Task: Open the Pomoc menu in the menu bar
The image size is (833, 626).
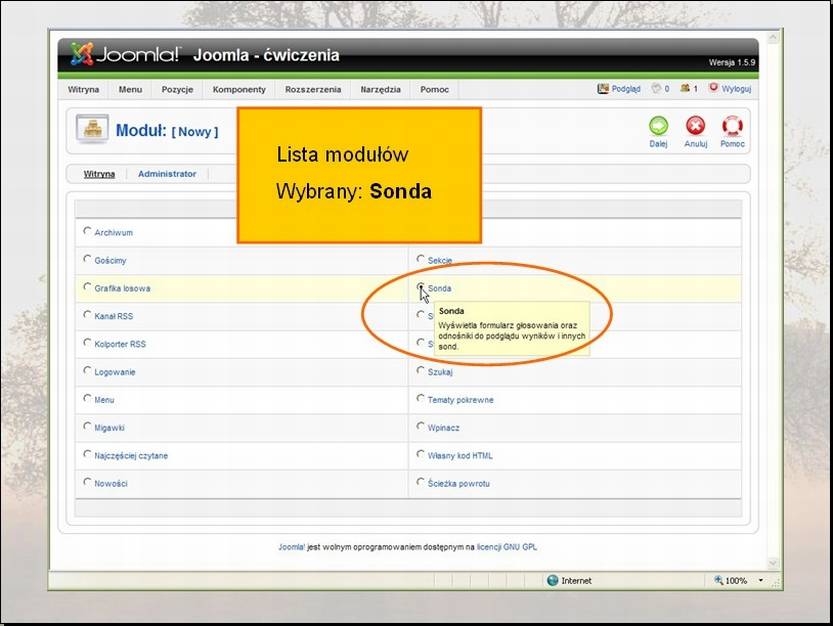Action: (435, 89)
